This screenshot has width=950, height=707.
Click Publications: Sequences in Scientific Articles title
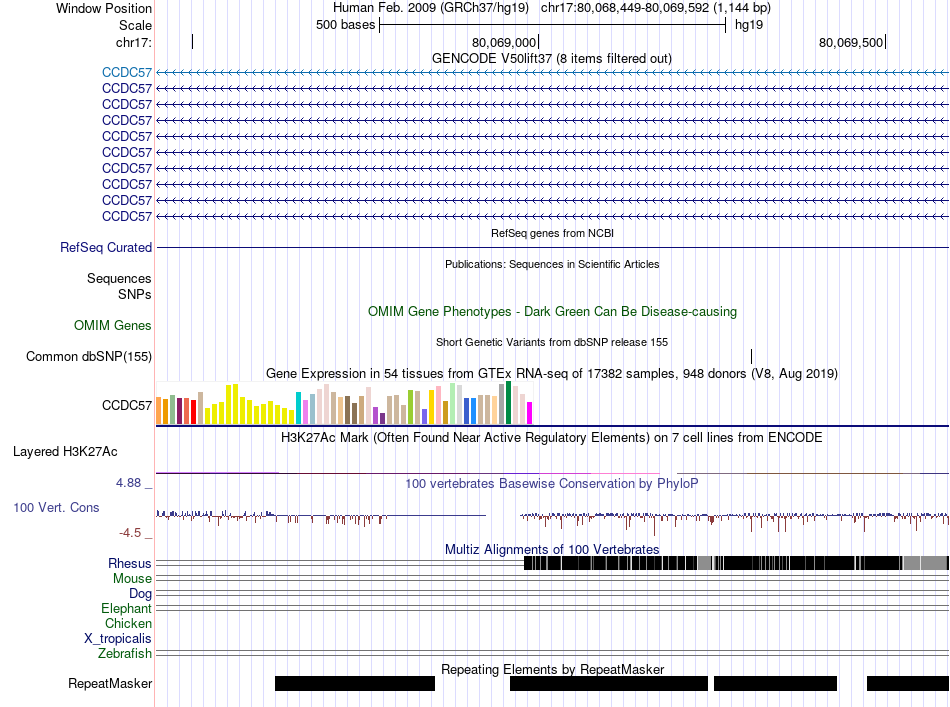pos(552,264)
